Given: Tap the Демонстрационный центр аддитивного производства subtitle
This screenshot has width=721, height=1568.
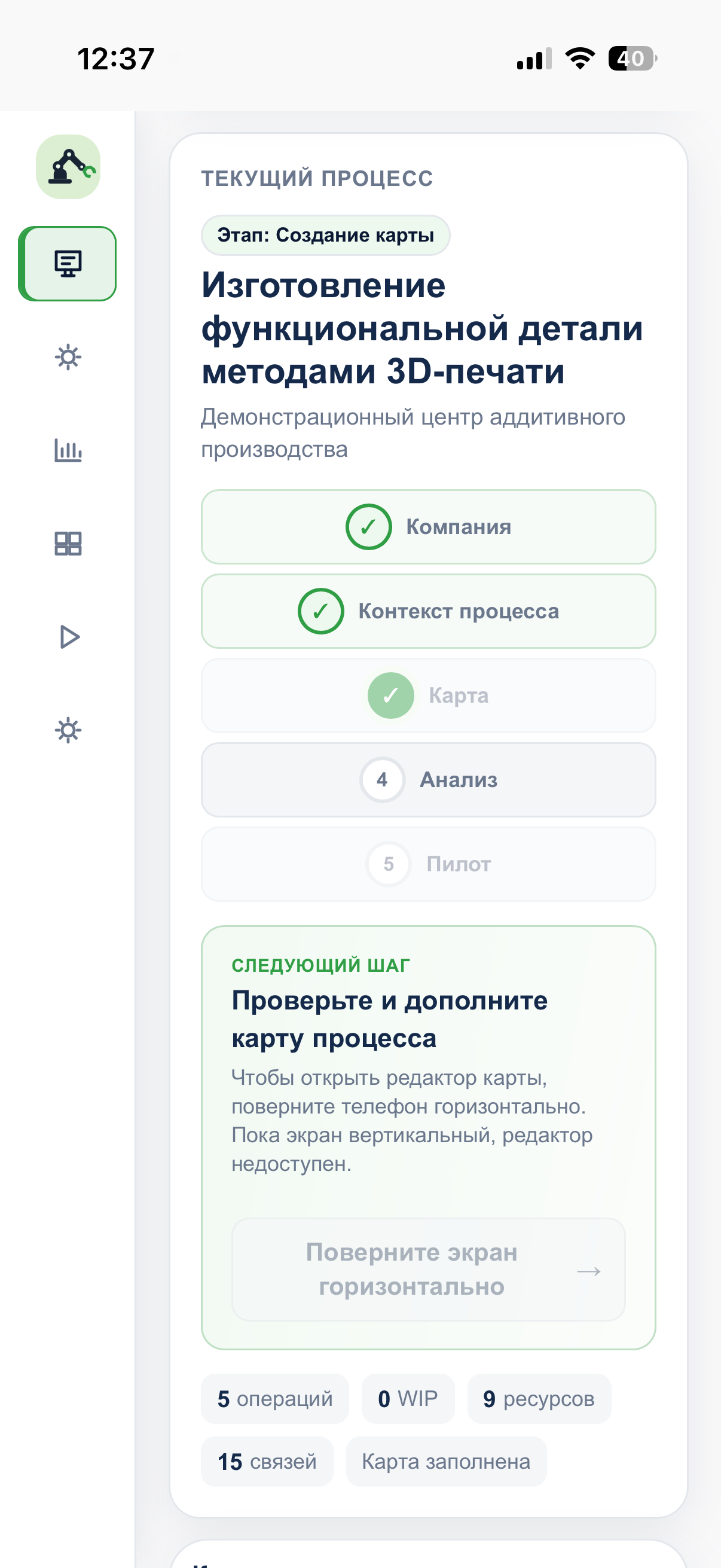Looking at the screenshot, I should click(x=413, y=434).
